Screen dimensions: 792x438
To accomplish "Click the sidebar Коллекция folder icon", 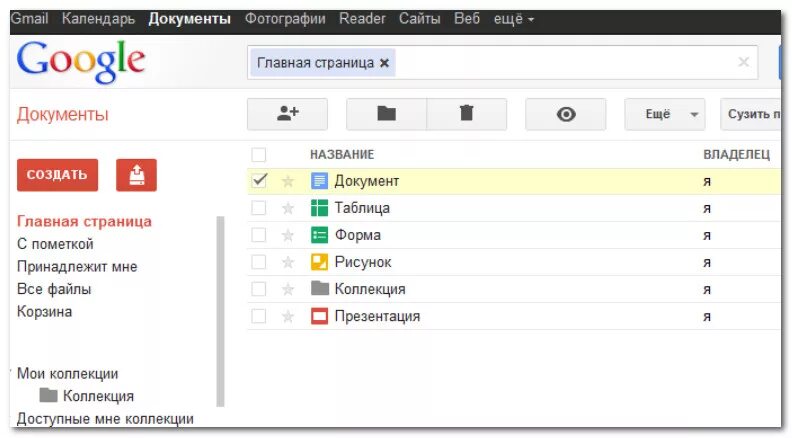I will click(48, 395).
